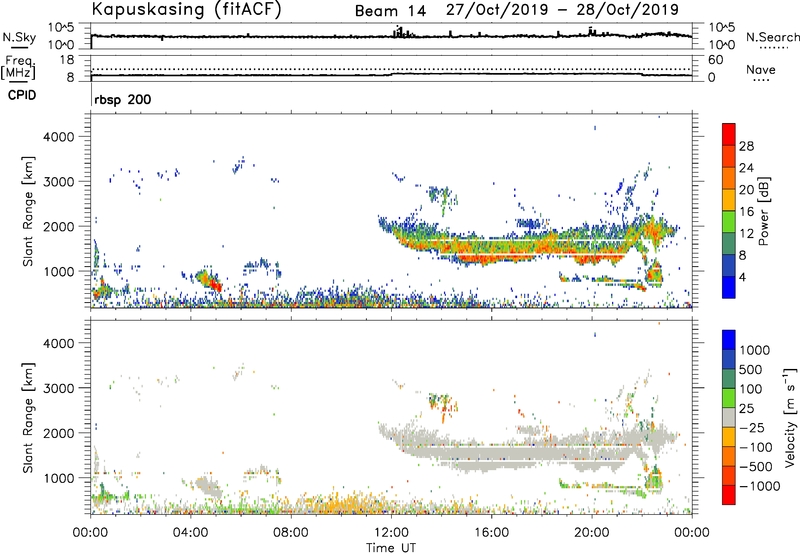Click the '16' tick on the power colorbar
Viewport: 800px width, 554px height.
point(746,212)
